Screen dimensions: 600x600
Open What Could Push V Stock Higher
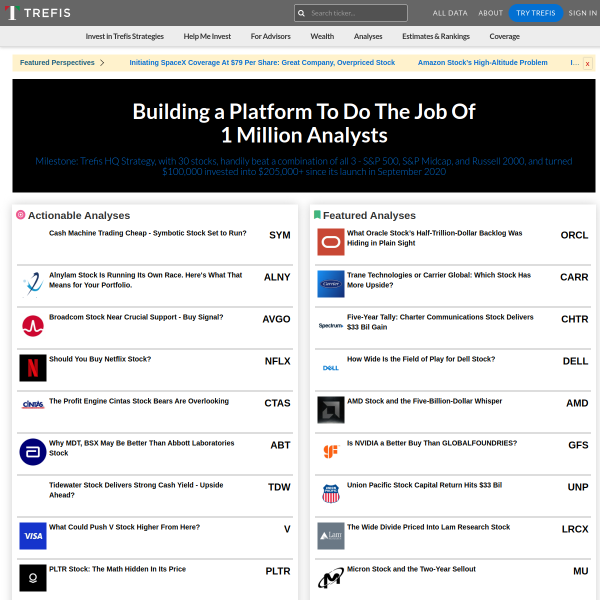(124, 527)
